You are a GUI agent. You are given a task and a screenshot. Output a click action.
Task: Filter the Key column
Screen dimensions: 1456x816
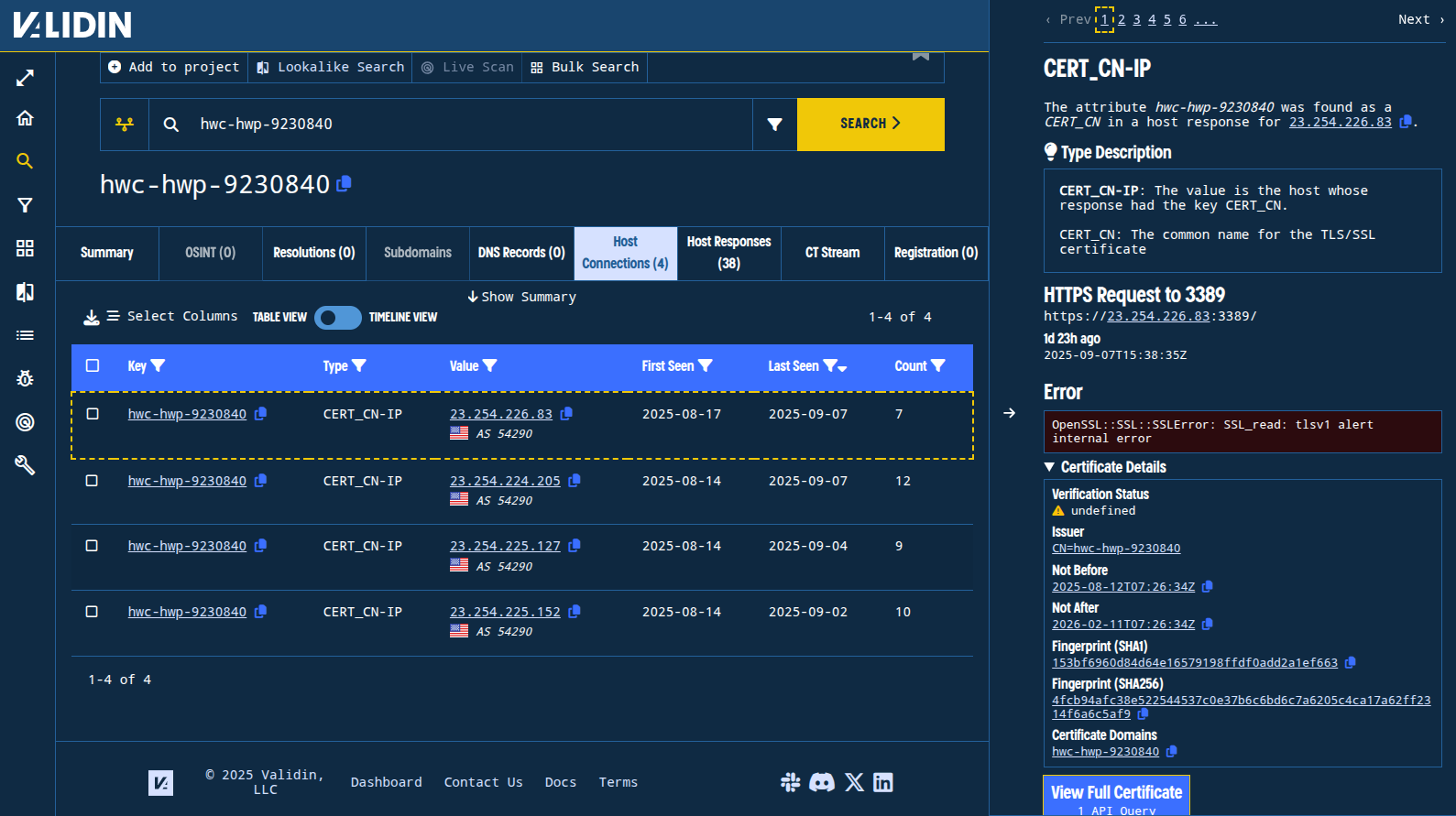click(x=158, y=365)
